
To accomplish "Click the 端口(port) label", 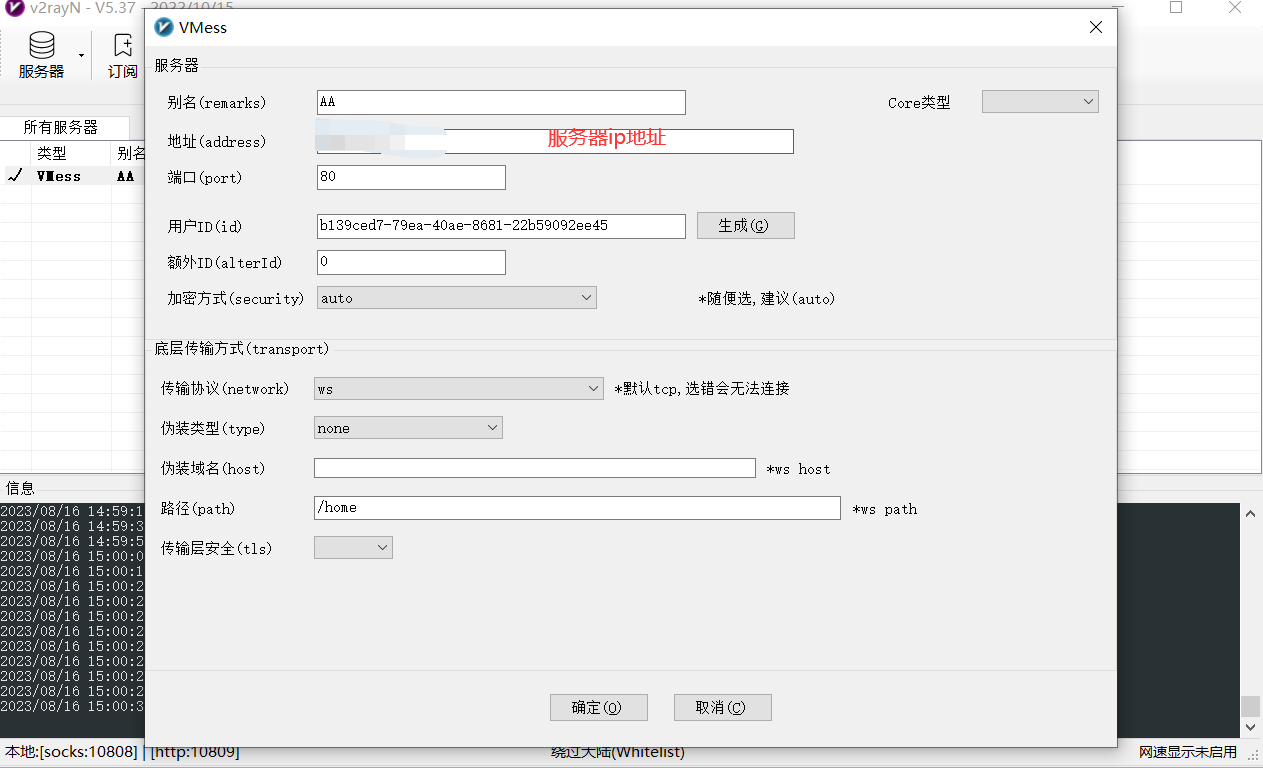I will click(x=205, y=178).
